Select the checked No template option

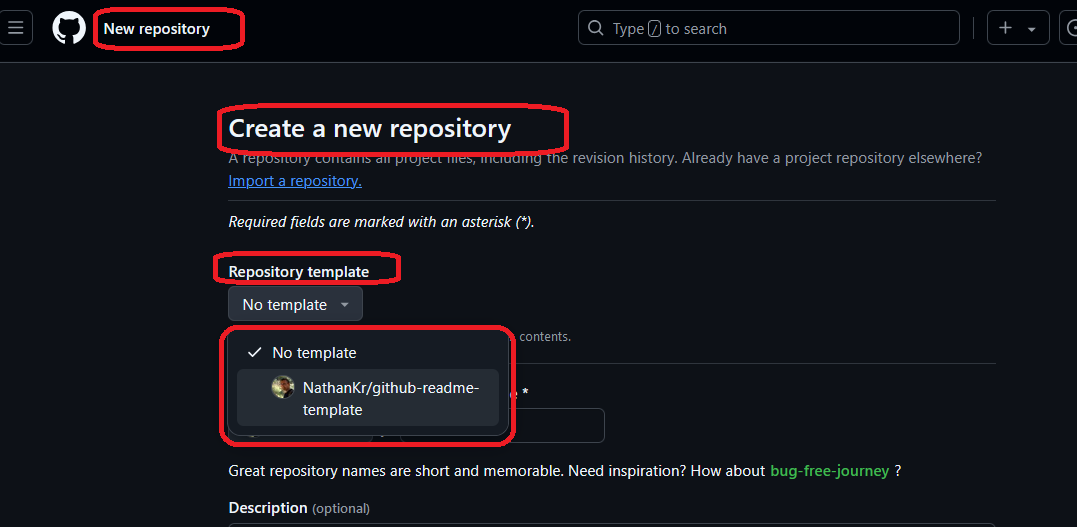click(368, 352)
